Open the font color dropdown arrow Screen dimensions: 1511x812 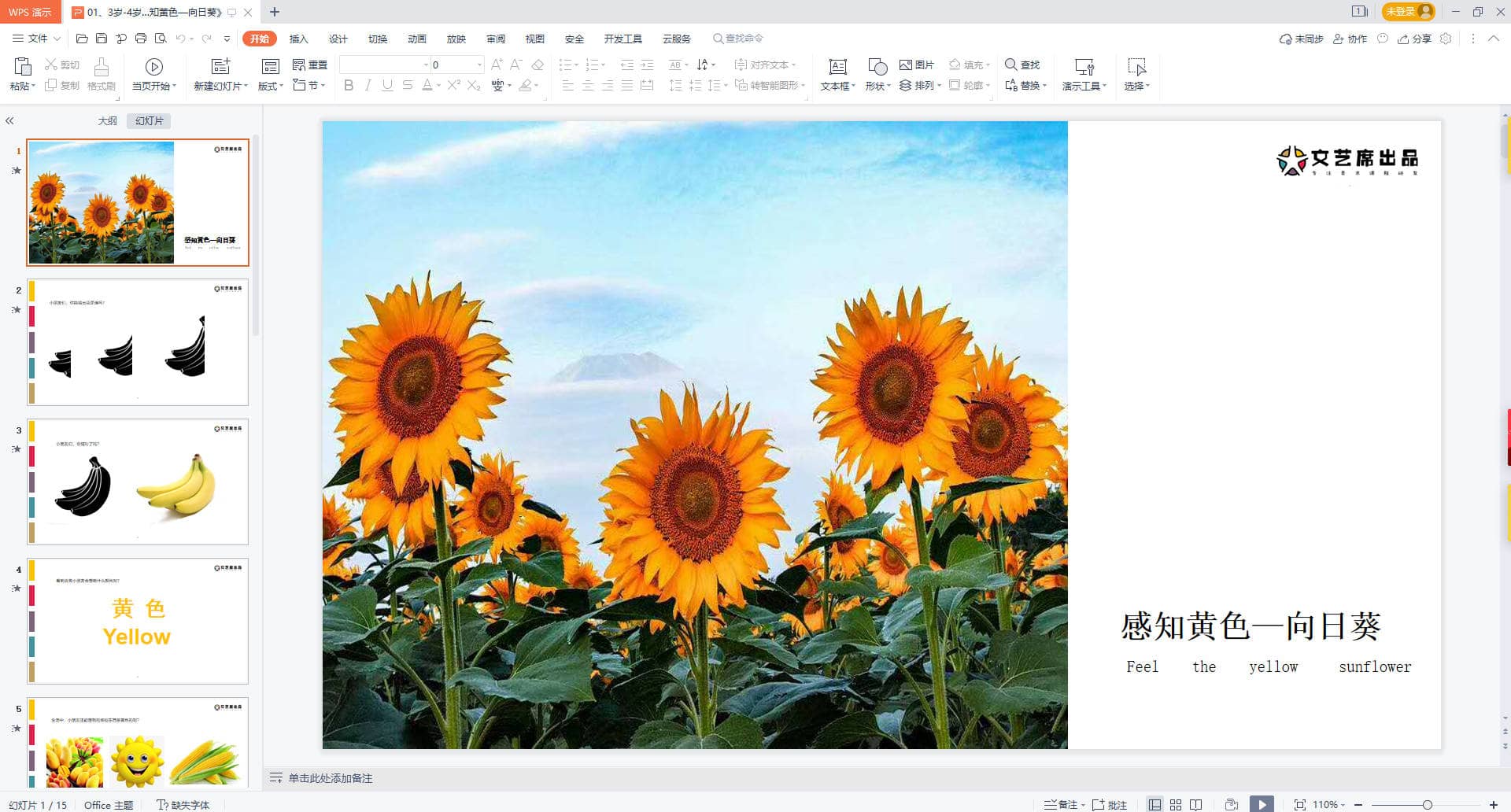tap(438, 86)
